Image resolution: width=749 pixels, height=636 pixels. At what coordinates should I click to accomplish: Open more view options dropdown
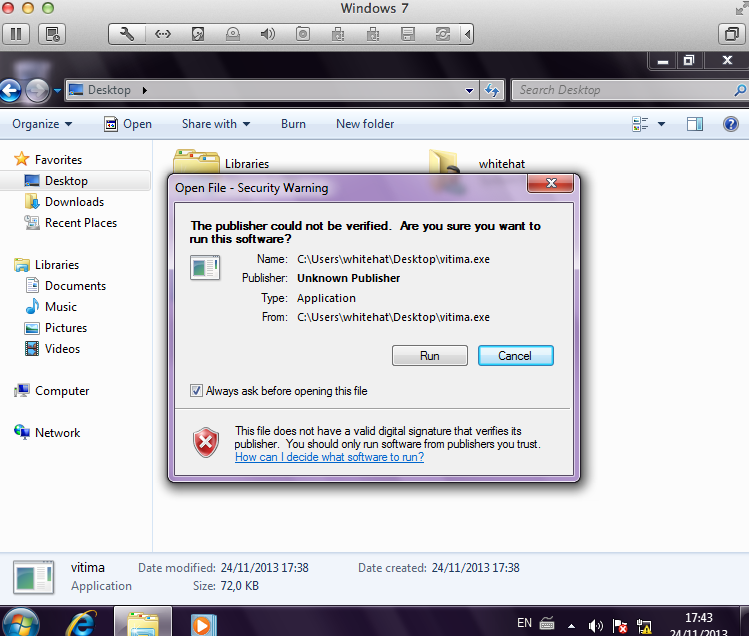(662, 124)
